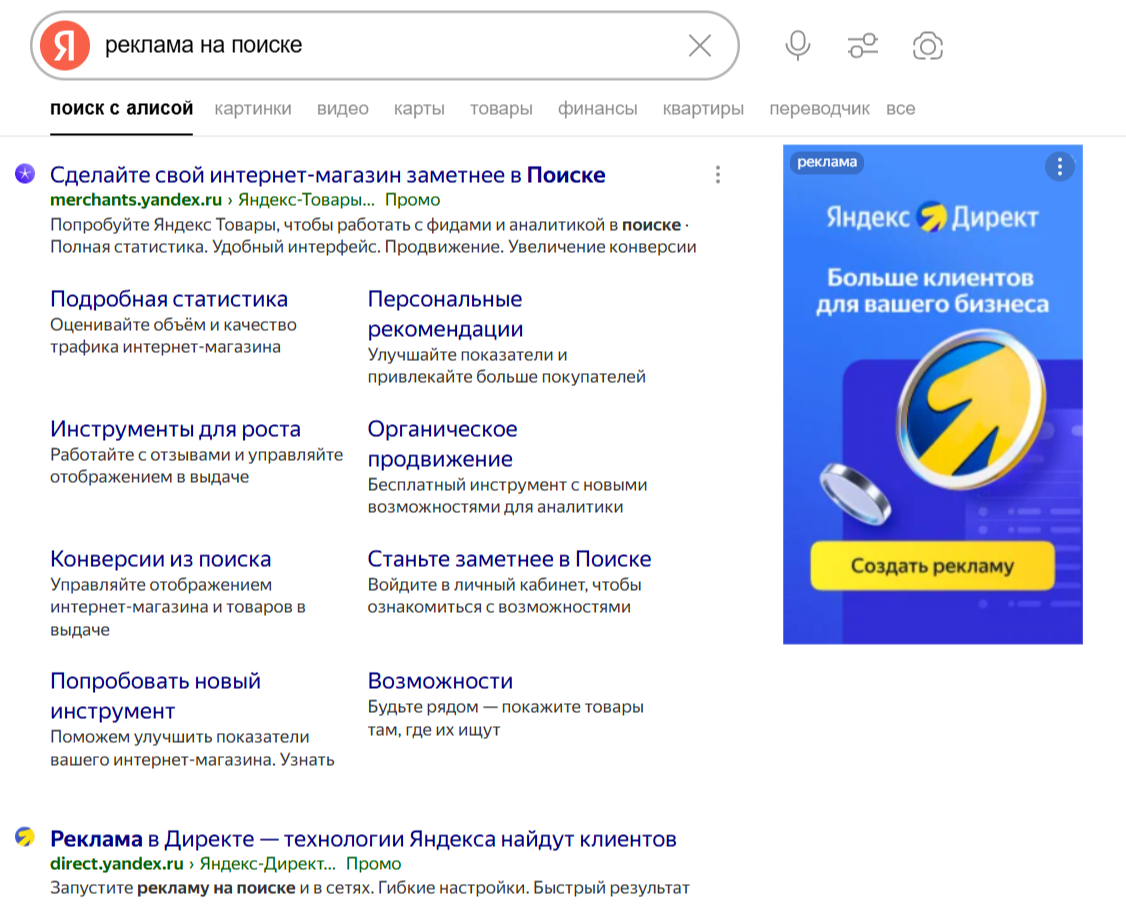
Task: Visit the merchants.yandex.ru address link
Action: (x=136, y=200)
